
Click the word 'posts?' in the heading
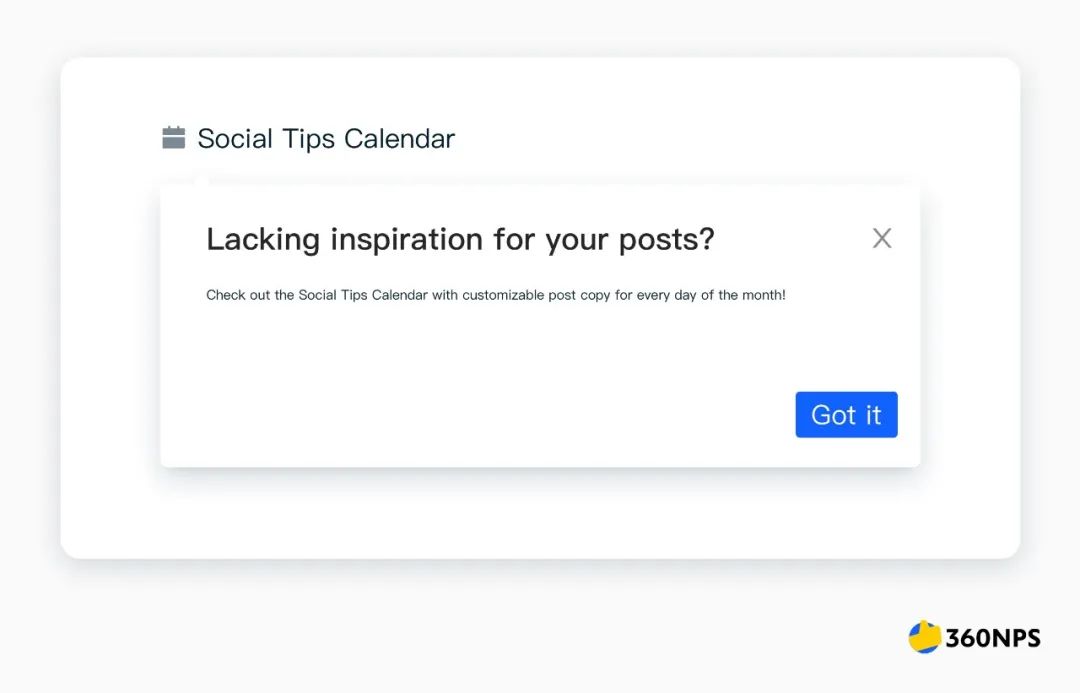tap(667, 240)
